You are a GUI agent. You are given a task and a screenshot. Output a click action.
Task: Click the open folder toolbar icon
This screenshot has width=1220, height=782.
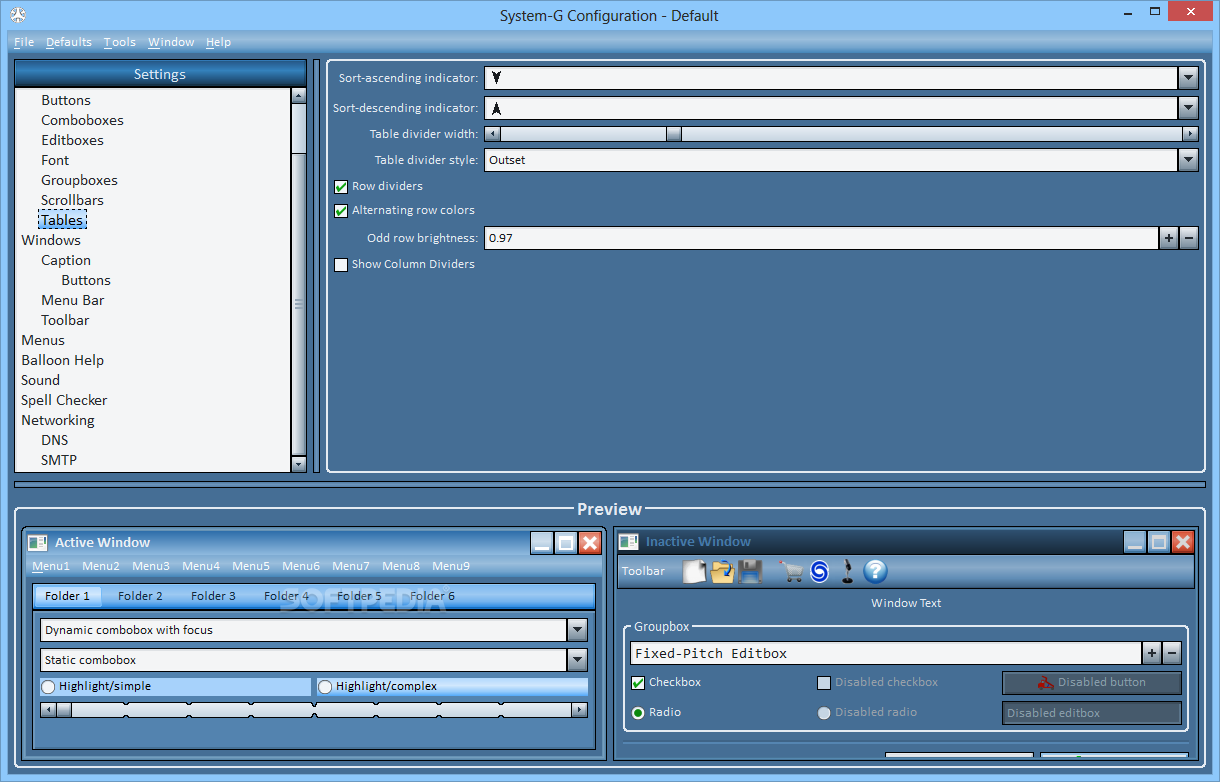pyautogui.click(x=722, y=571)
